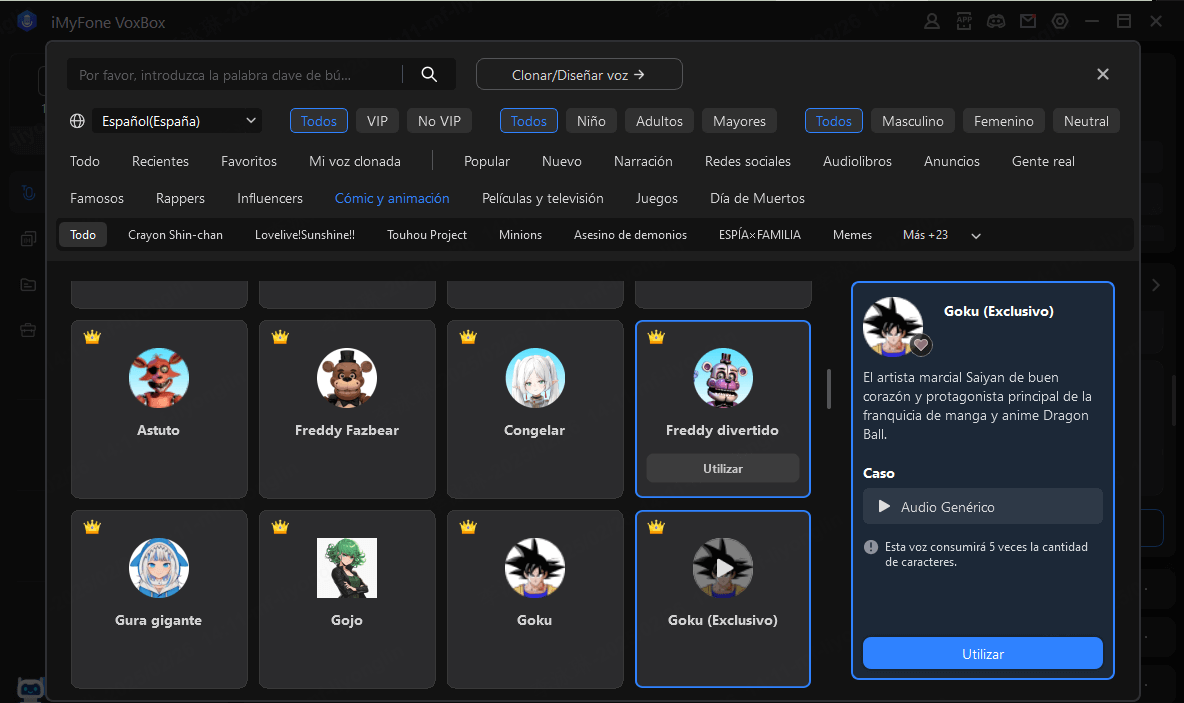Click the globe language icon
The height and width of the screenshot is (703, 1184).
click(77, 121)
